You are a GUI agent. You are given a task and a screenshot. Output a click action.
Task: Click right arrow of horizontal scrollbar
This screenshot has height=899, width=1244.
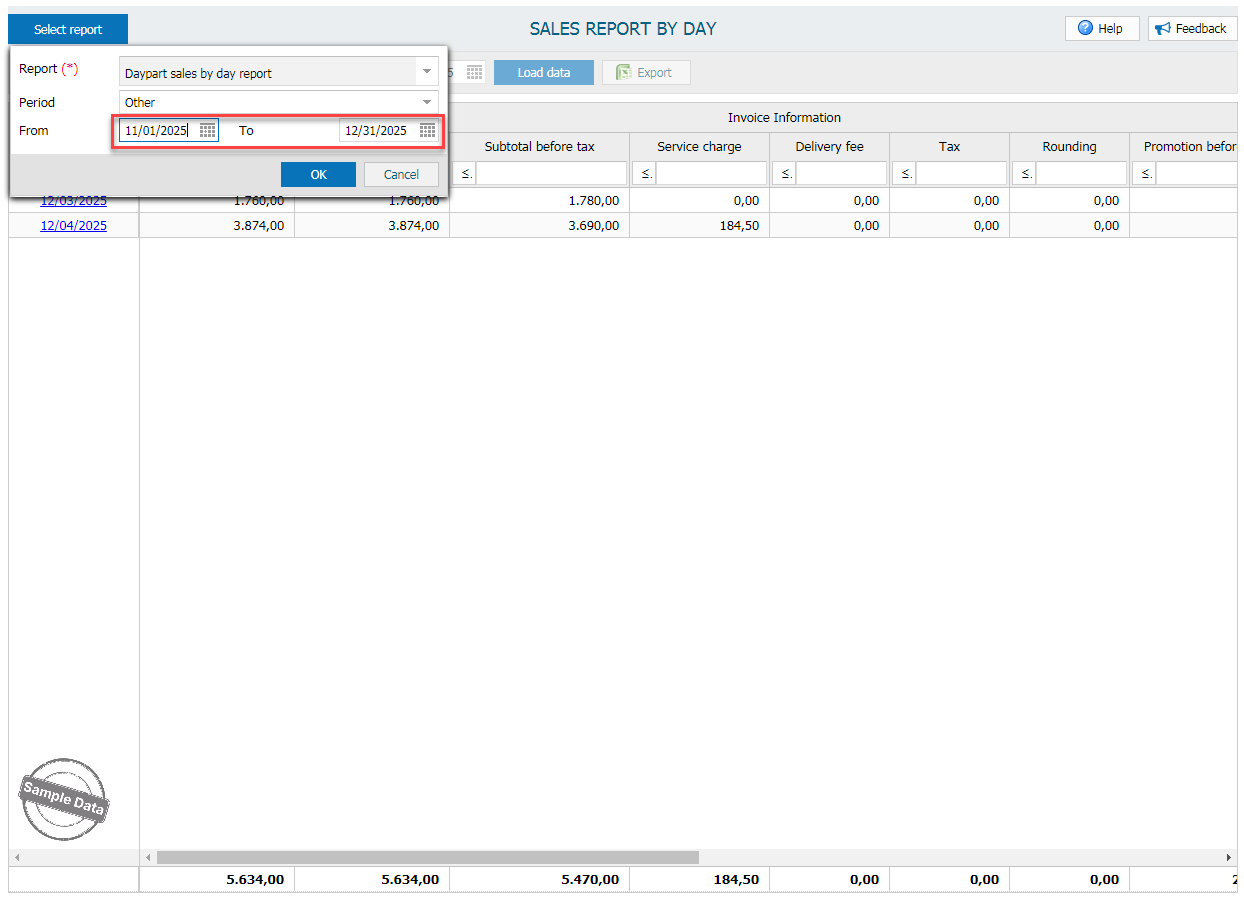click(1229, 858)
